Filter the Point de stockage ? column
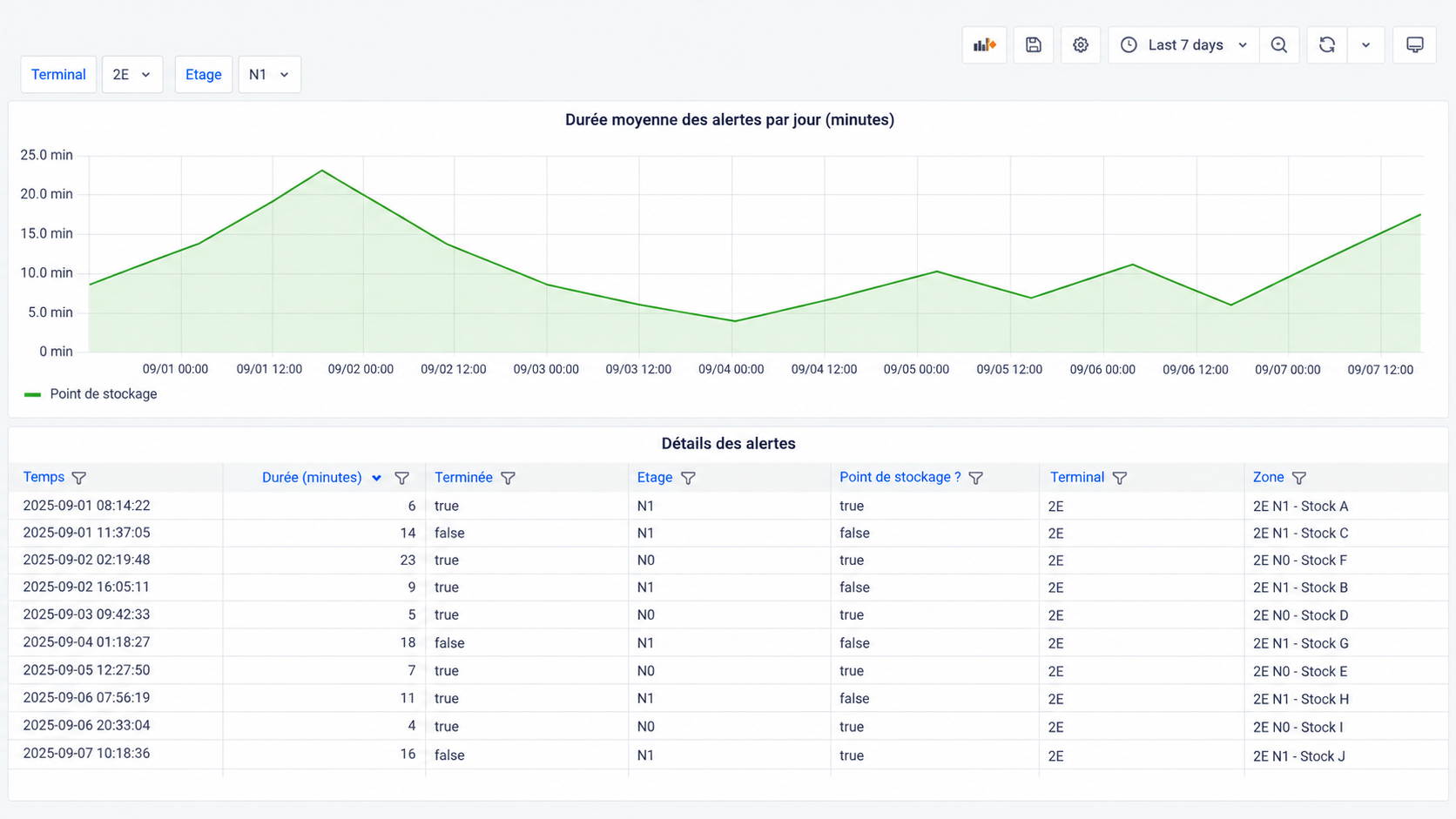 (976, 478)
